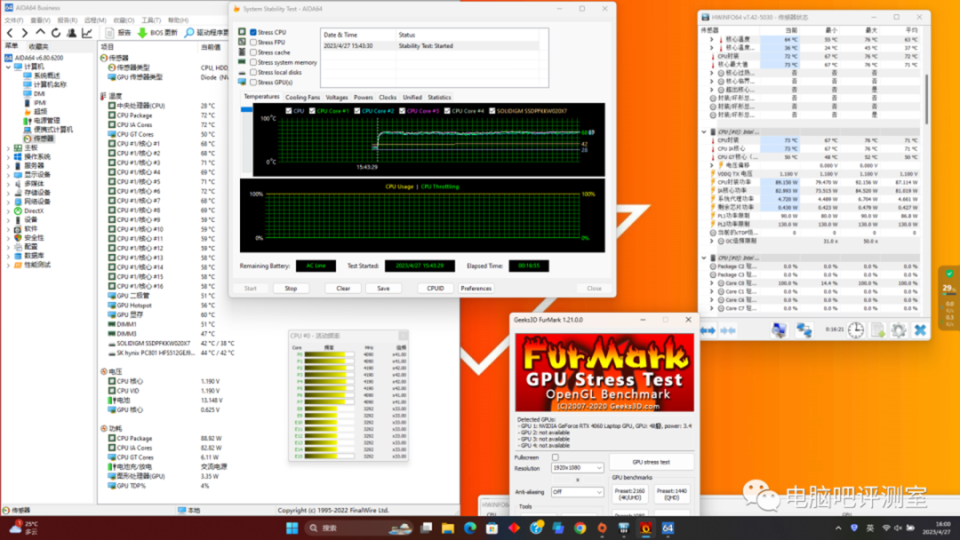Open Windows Start button on taskbar
Screen dimensions: 960x540
tap(292, 528)
